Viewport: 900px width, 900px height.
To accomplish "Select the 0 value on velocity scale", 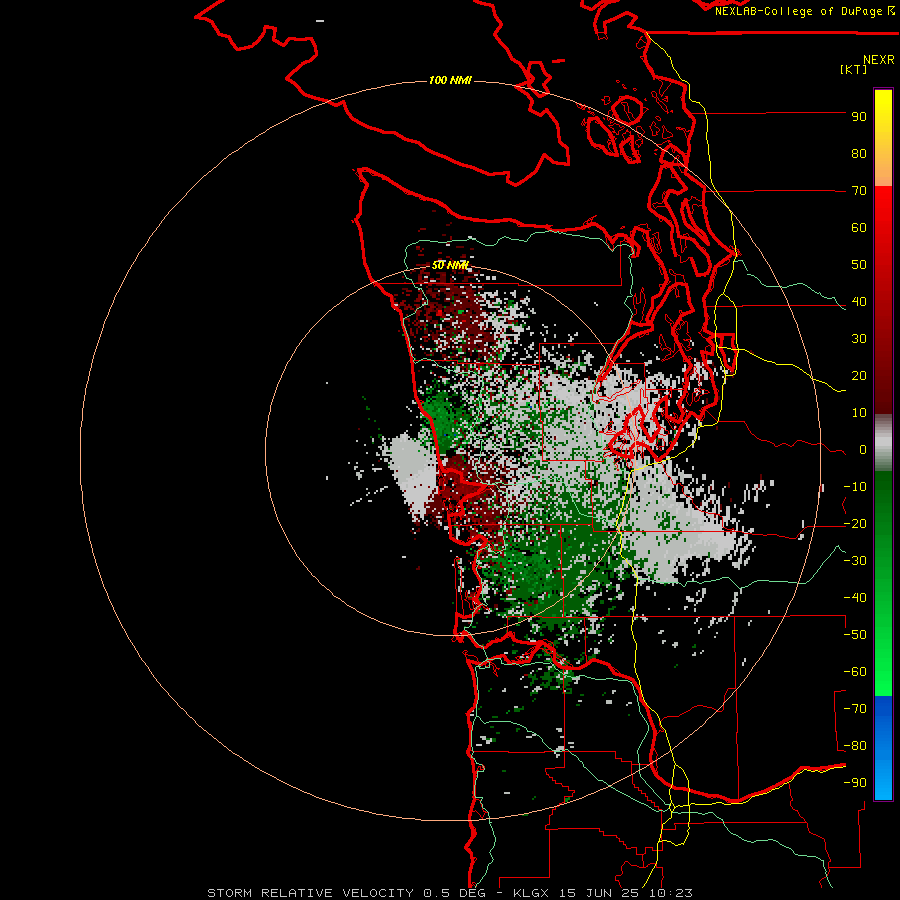I will [863, 450].
